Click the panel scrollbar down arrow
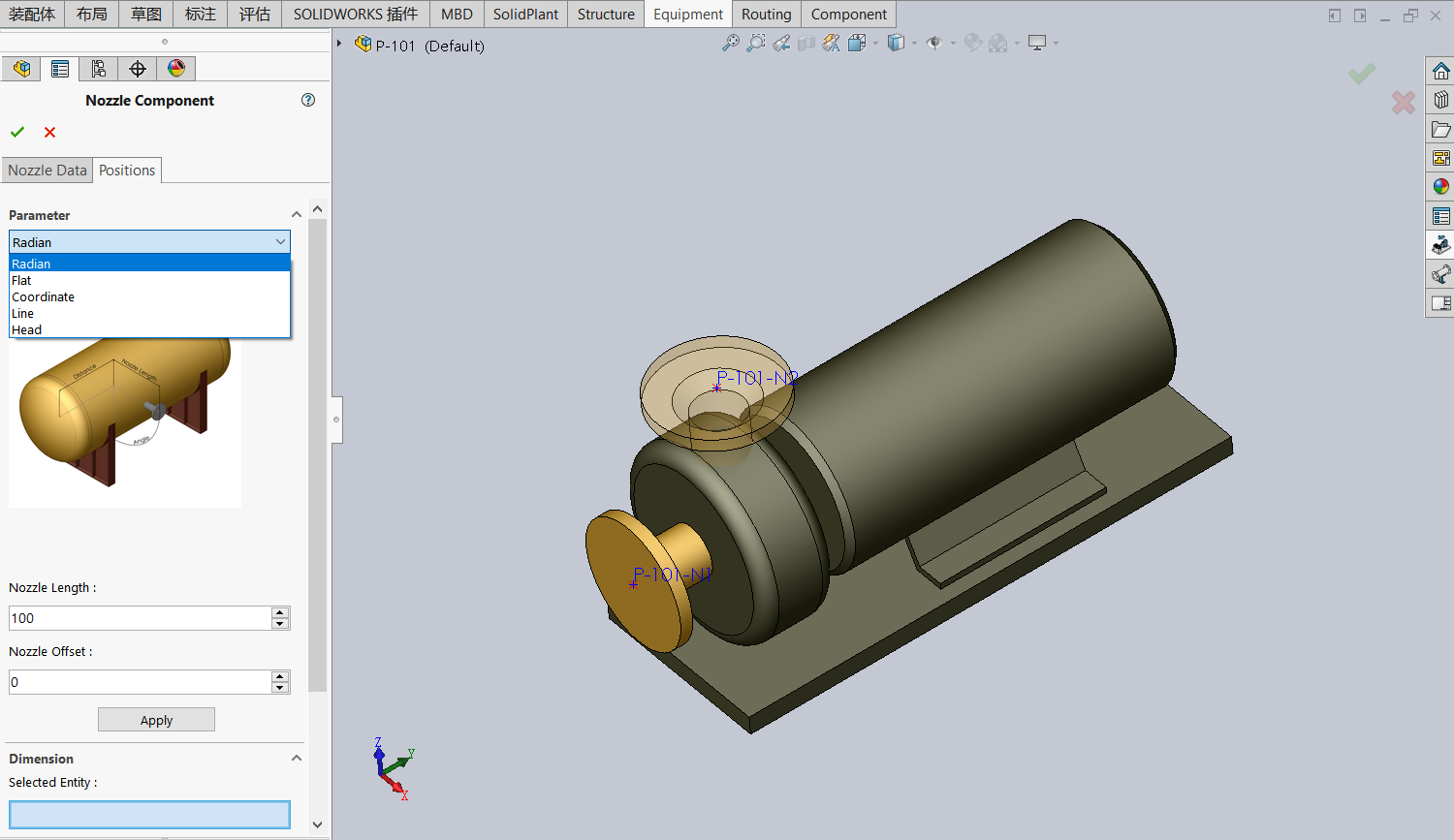Viewport: 1454px width, 840px height. coord(317,824)
